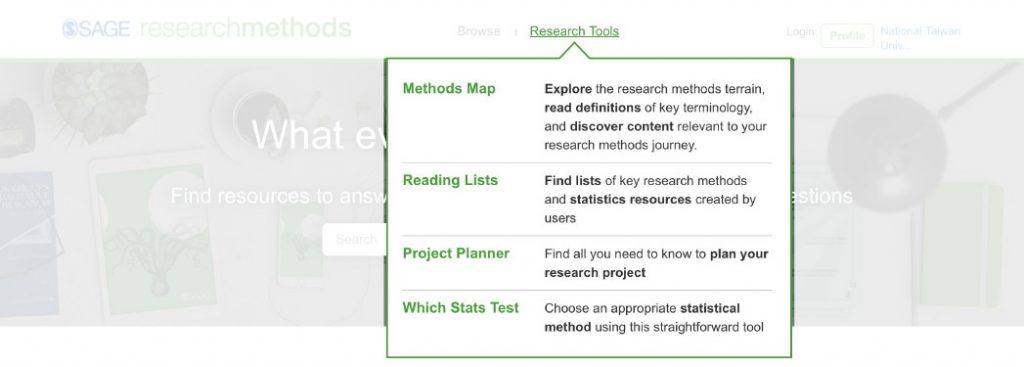Open Methods Map from the menu

pos(449,88)
